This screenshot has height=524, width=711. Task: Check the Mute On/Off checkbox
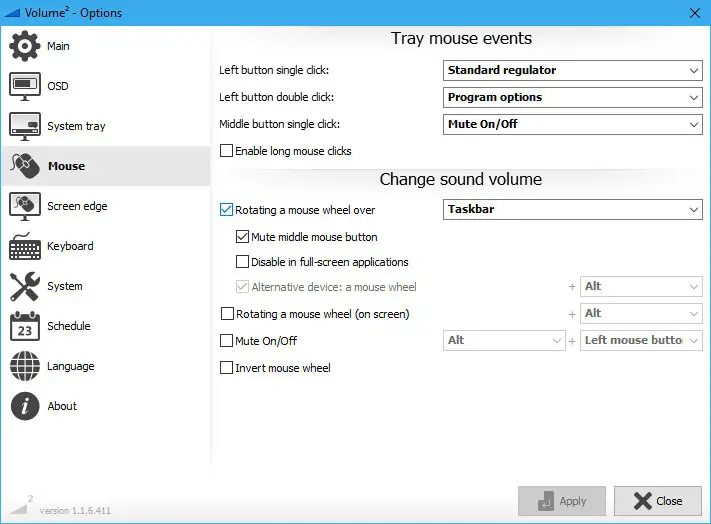[x=226, y=340]
